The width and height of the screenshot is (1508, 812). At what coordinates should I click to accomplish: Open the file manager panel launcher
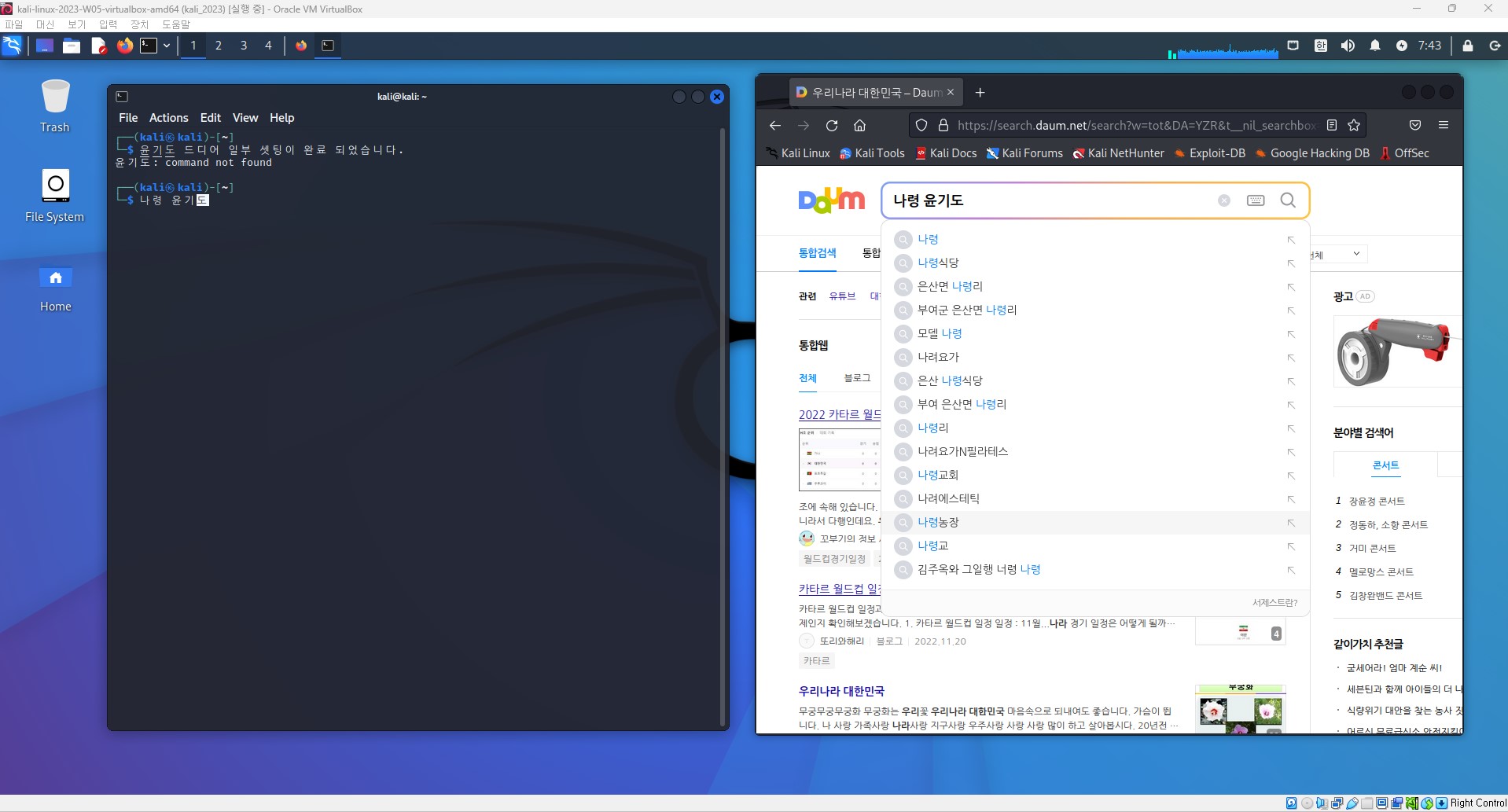[x=72, y=46]
